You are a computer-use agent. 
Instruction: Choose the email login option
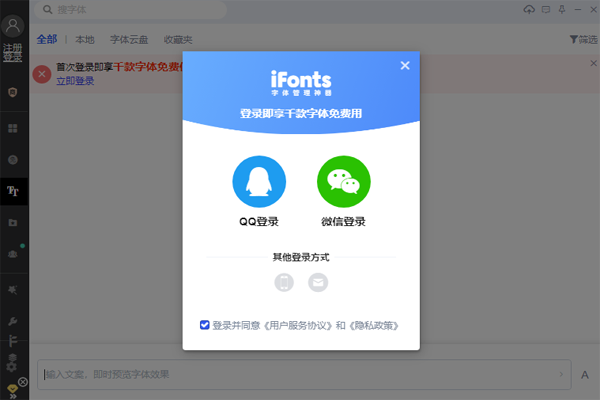pyautogui.click(x=318, y=282)
